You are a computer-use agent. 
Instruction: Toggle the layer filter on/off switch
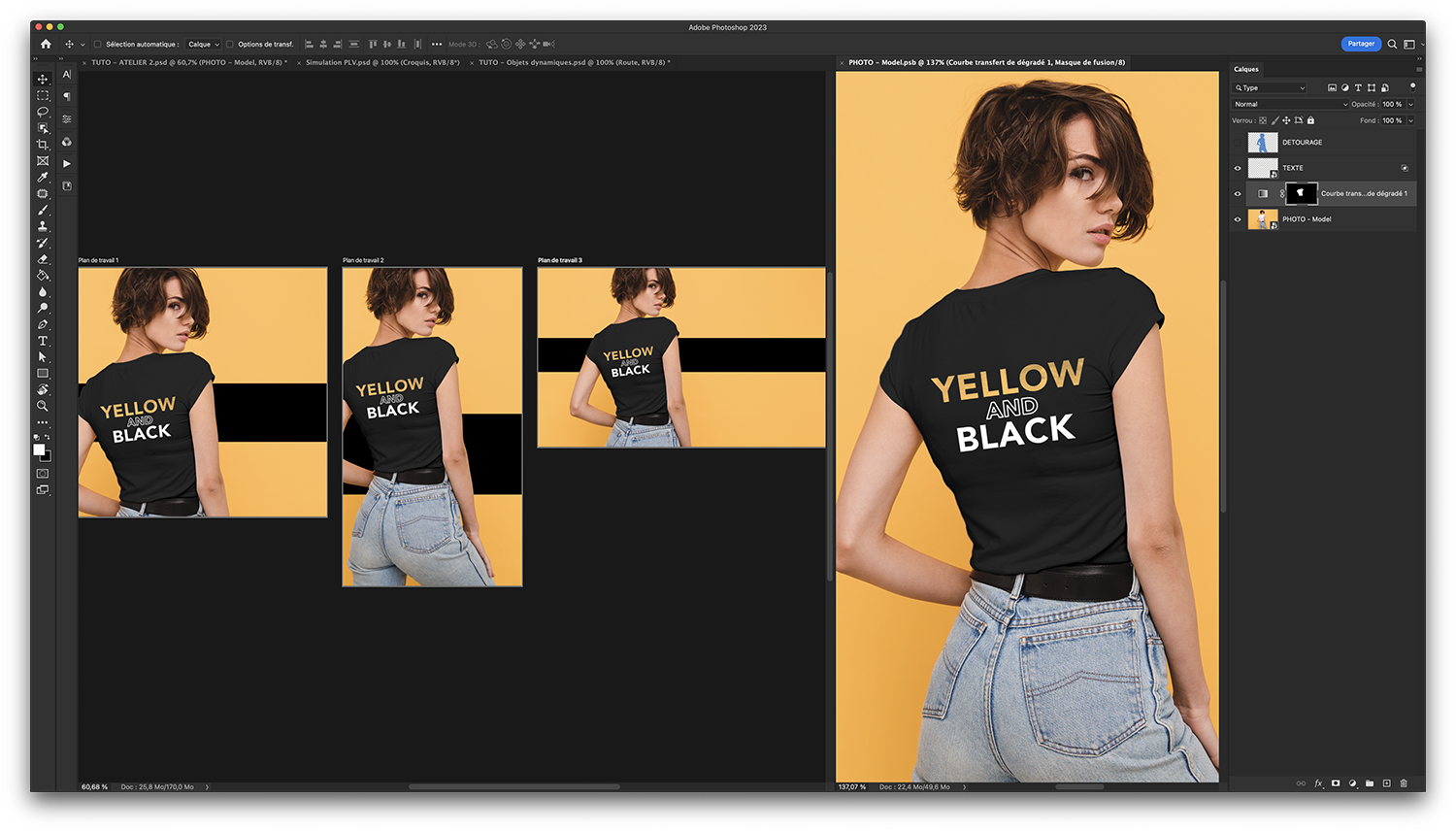(1412, 86)
